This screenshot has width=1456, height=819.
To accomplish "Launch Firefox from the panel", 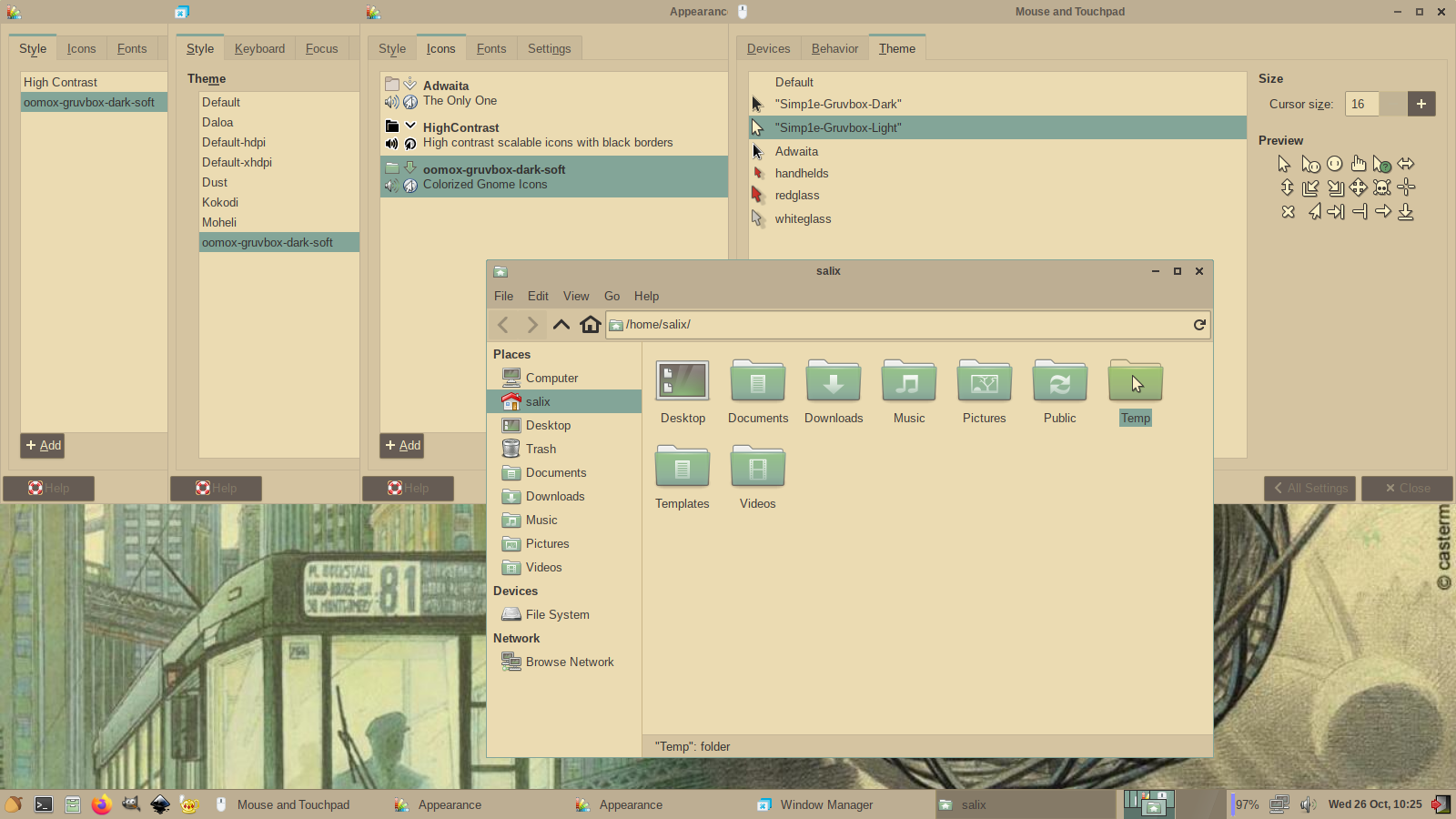I will pyautogui.click(x=102, y=804).
